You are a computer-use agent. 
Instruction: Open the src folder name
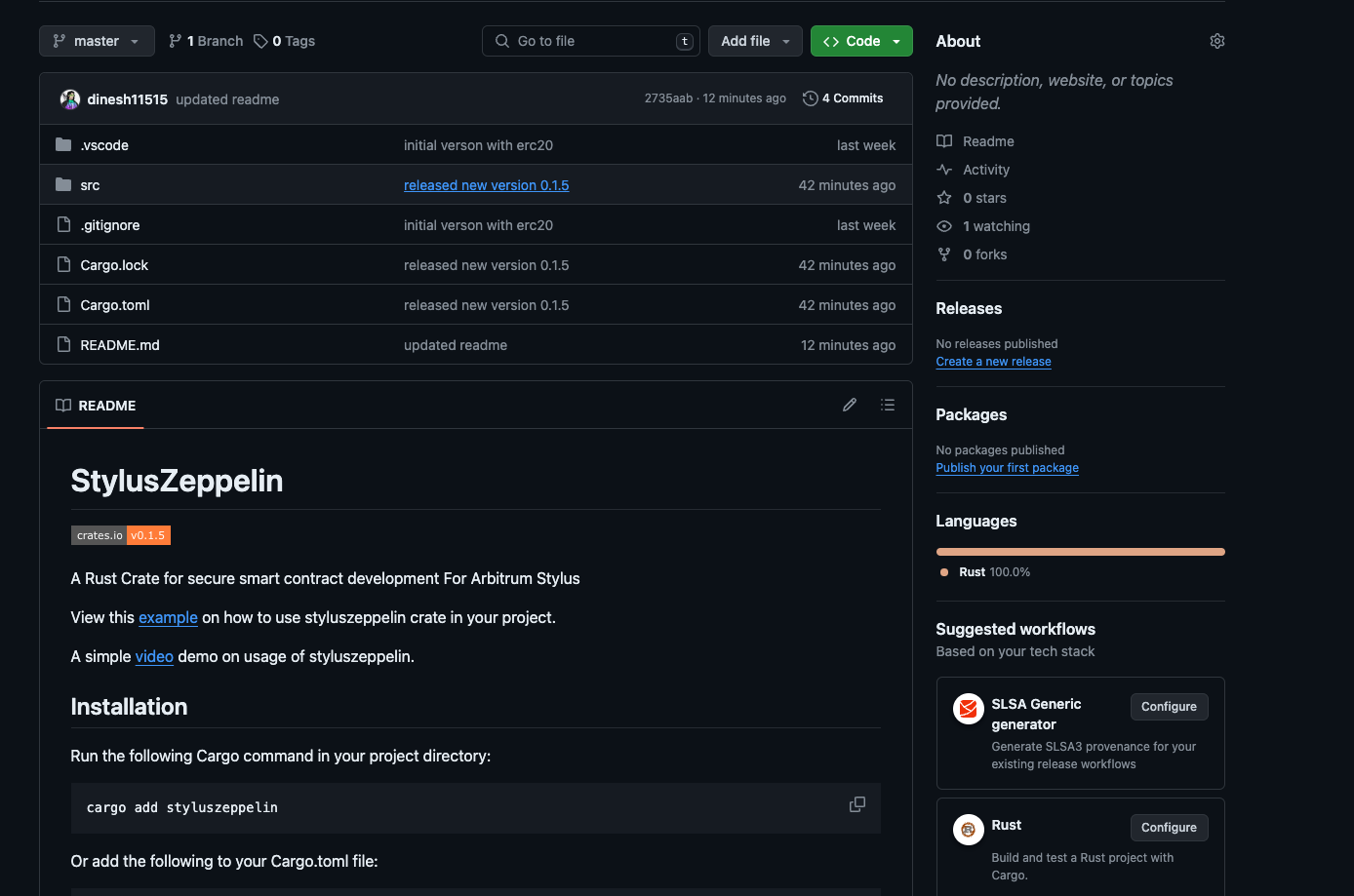[x=90, y=185]
